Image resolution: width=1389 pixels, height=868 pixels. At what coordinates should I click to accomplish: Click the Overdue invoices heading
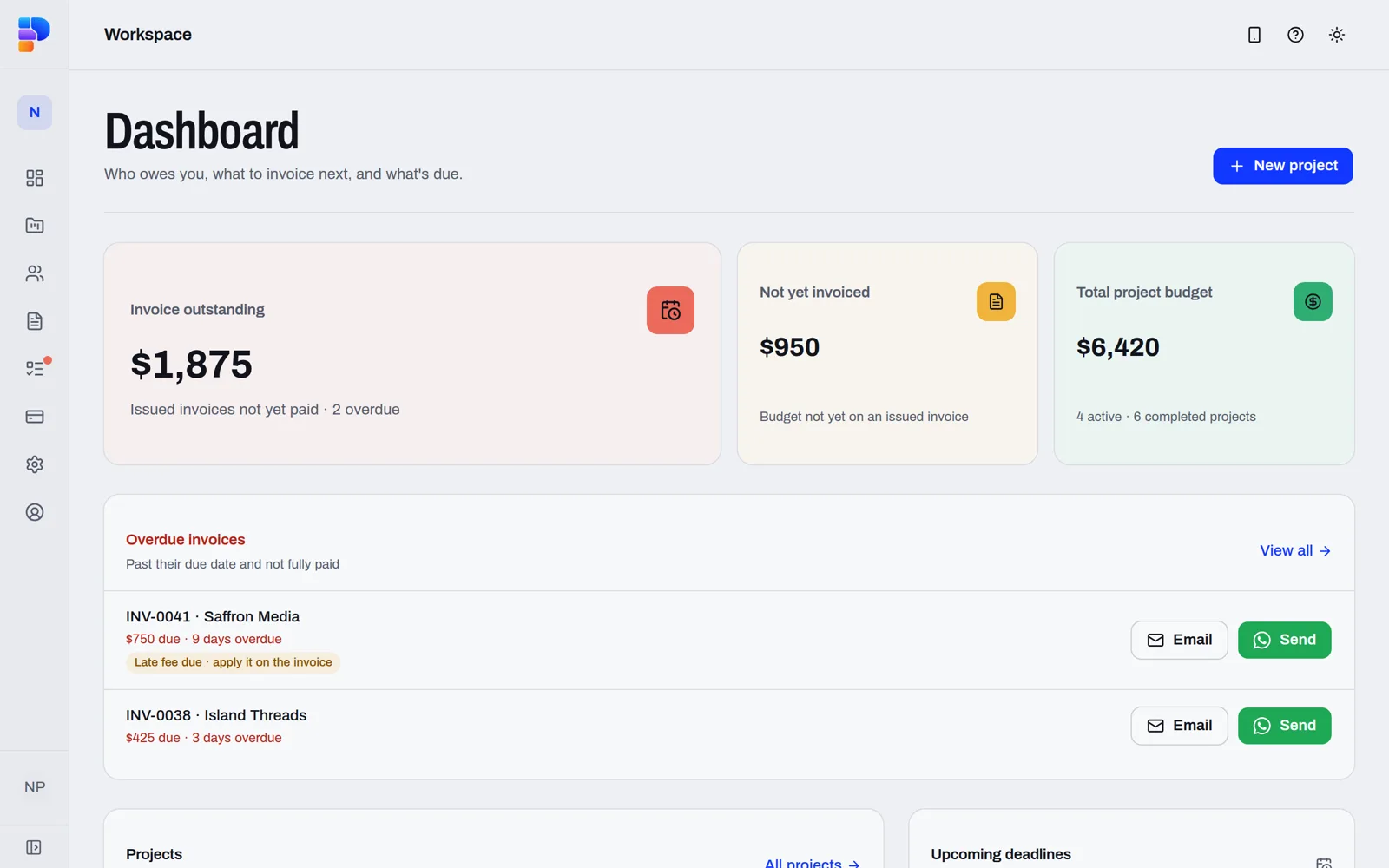pos(185,539)
